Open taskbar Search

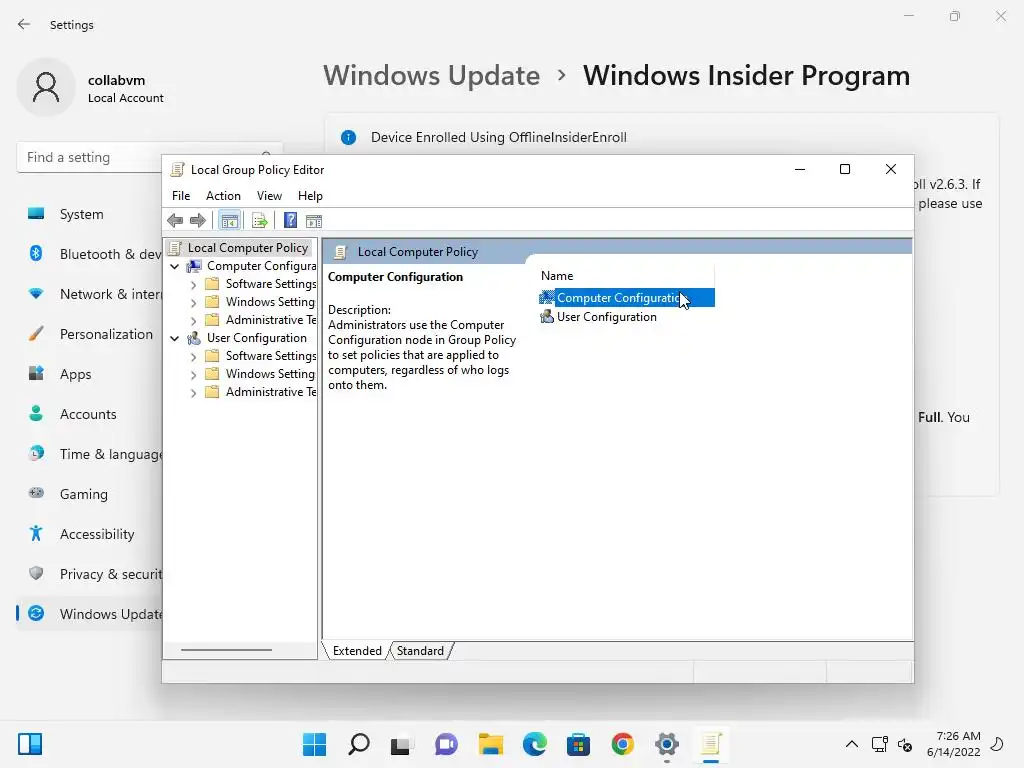tap(359, 744)
